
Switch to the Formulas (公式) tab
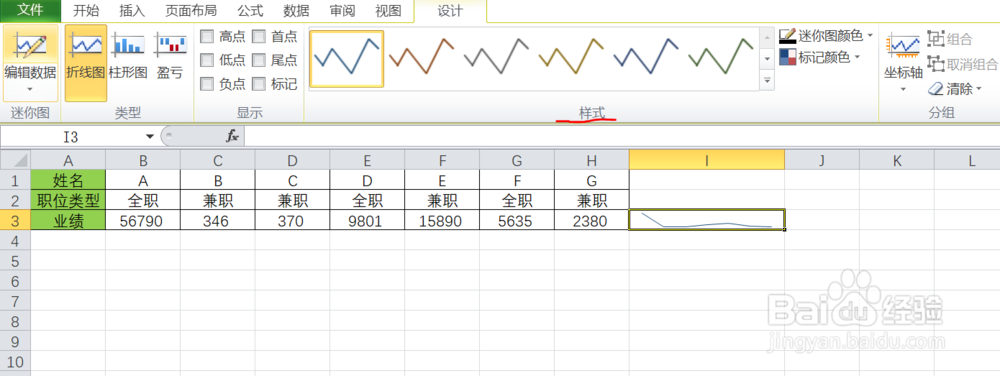[250, 11]
